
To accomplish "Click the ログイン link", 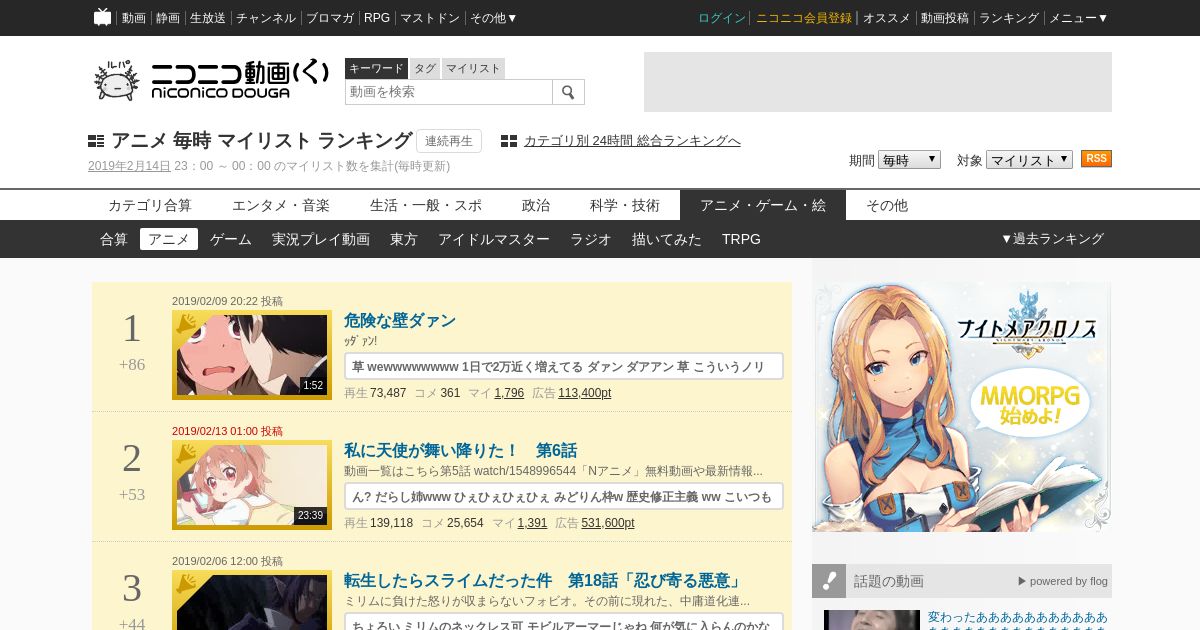I will pos(722,18).
